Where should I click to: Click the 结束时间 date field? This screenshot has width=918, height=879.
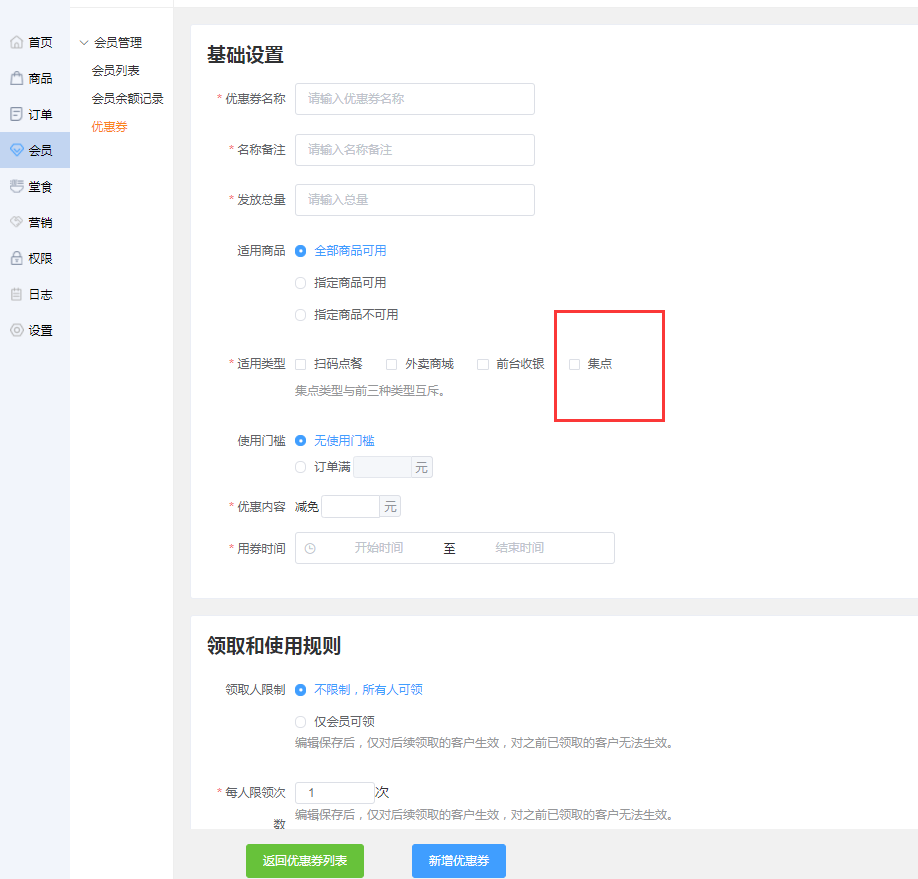(x=519, y=548)
